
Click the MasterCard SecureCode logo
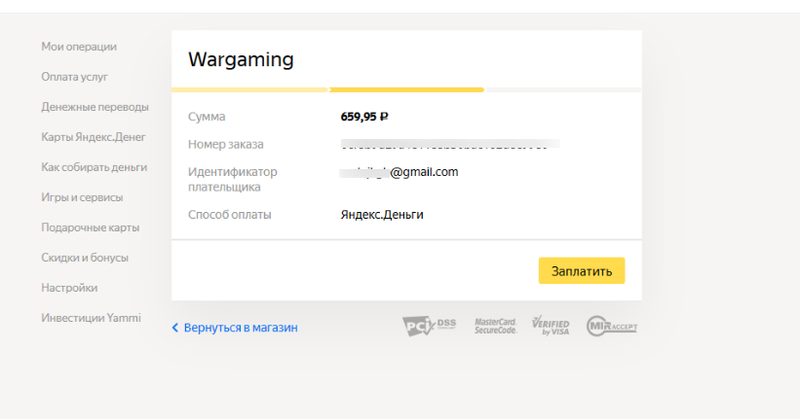pos(495,326)
